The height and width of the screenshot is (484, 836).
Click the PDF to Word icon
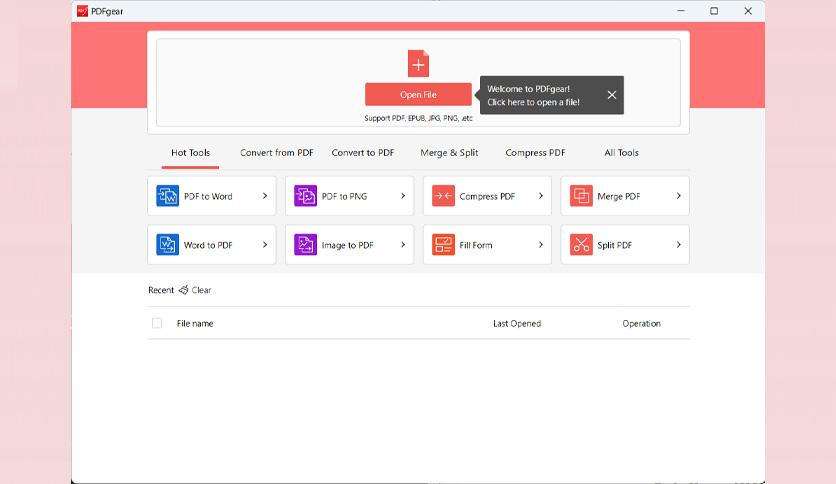click(x=167, y=196)
